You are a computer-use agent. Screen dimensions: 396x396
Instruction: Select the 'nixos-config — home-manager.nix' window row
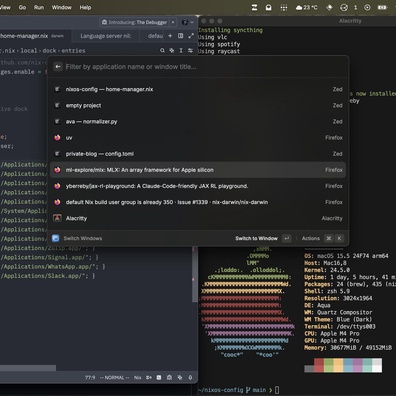[x=198, y=89]
